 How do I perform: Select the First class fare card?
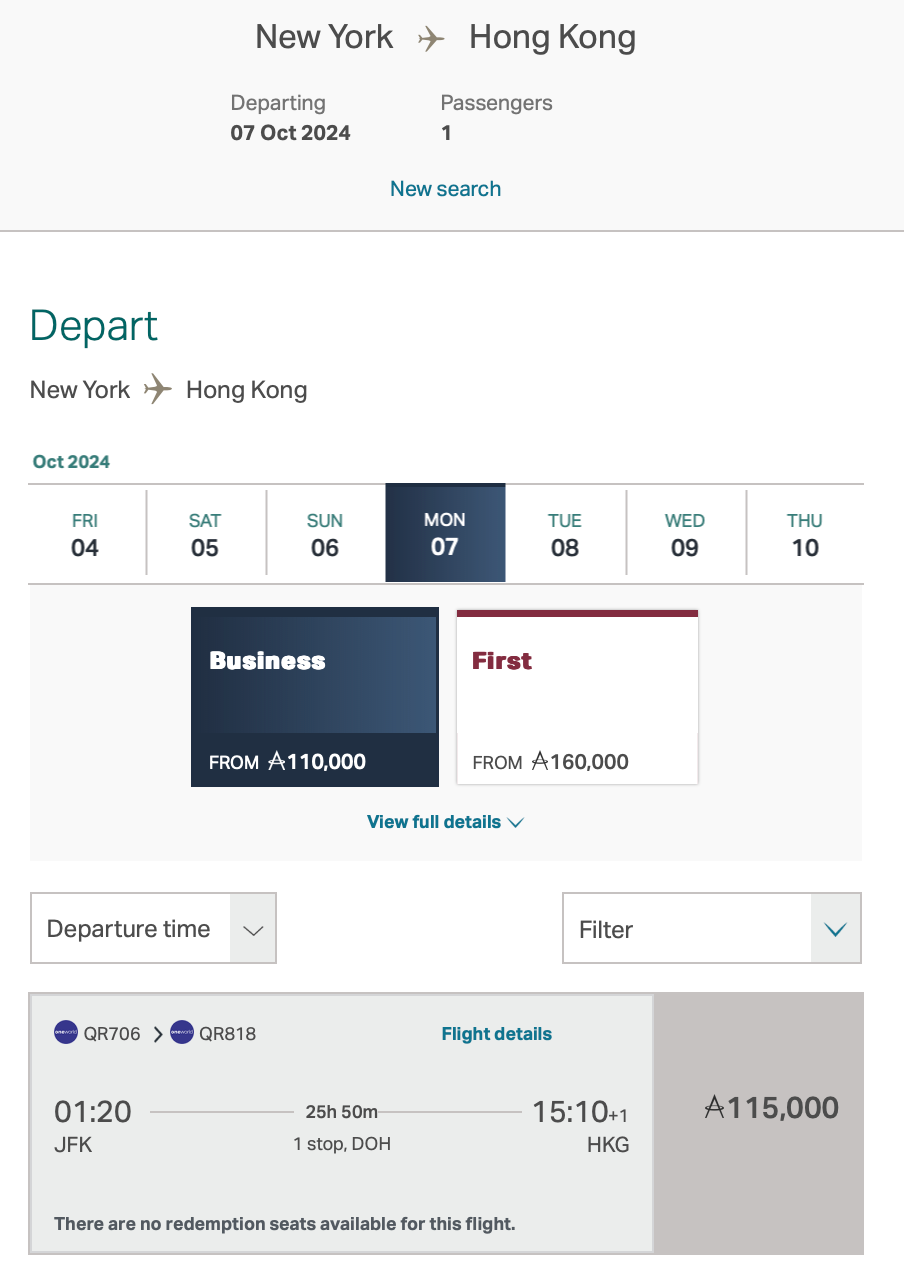pyautogui.click(x=577, y=697)
